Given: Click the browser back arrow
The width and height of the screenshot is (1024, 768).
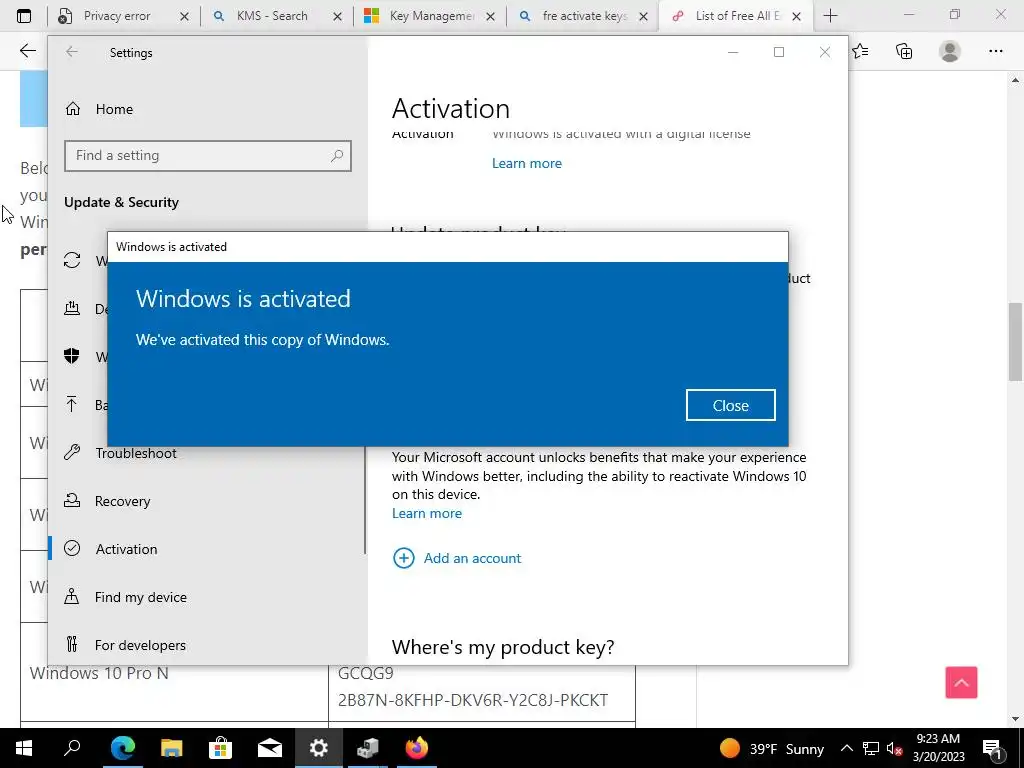Looking at the screenshot, I should pos(27,50).
